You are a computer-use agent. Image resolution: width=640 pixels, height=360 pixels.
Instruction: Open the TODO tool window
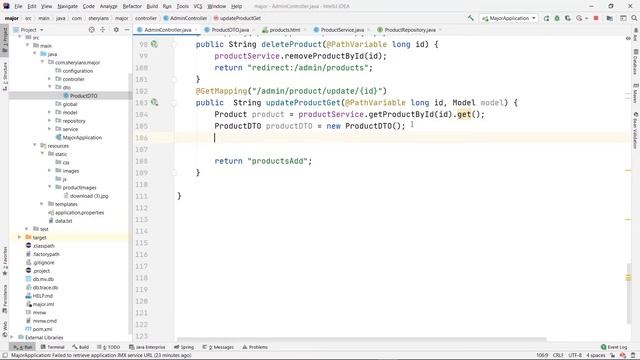109,347
